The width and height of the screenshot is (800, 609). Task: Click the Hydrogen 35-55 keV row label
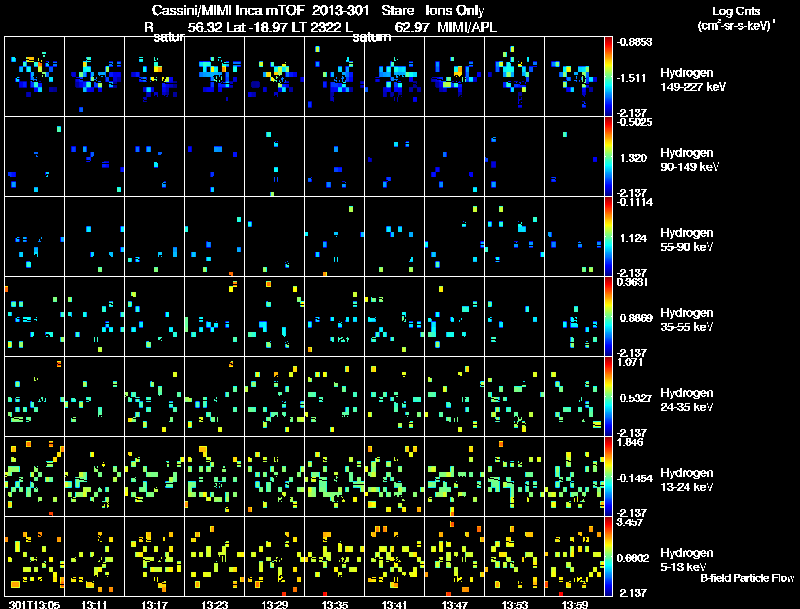tap(691, 319)
